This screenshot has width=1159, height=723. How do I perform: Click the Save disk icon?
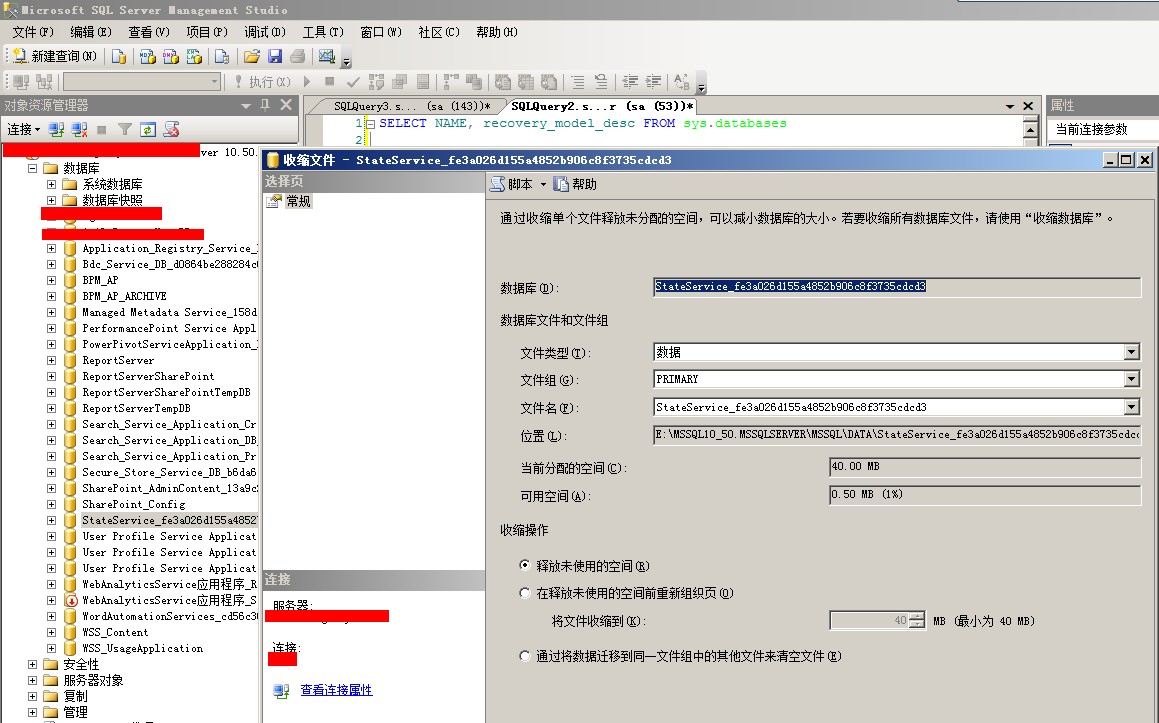pyautogui.click(x=274, y=56)
